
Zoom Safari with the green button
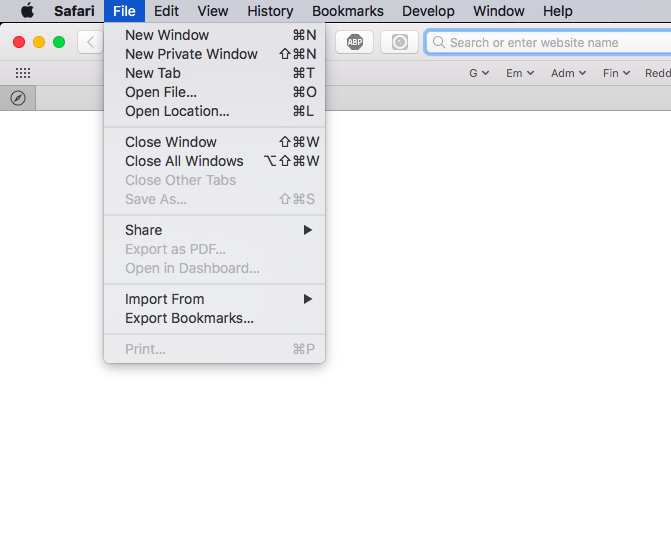click(59, 42)
